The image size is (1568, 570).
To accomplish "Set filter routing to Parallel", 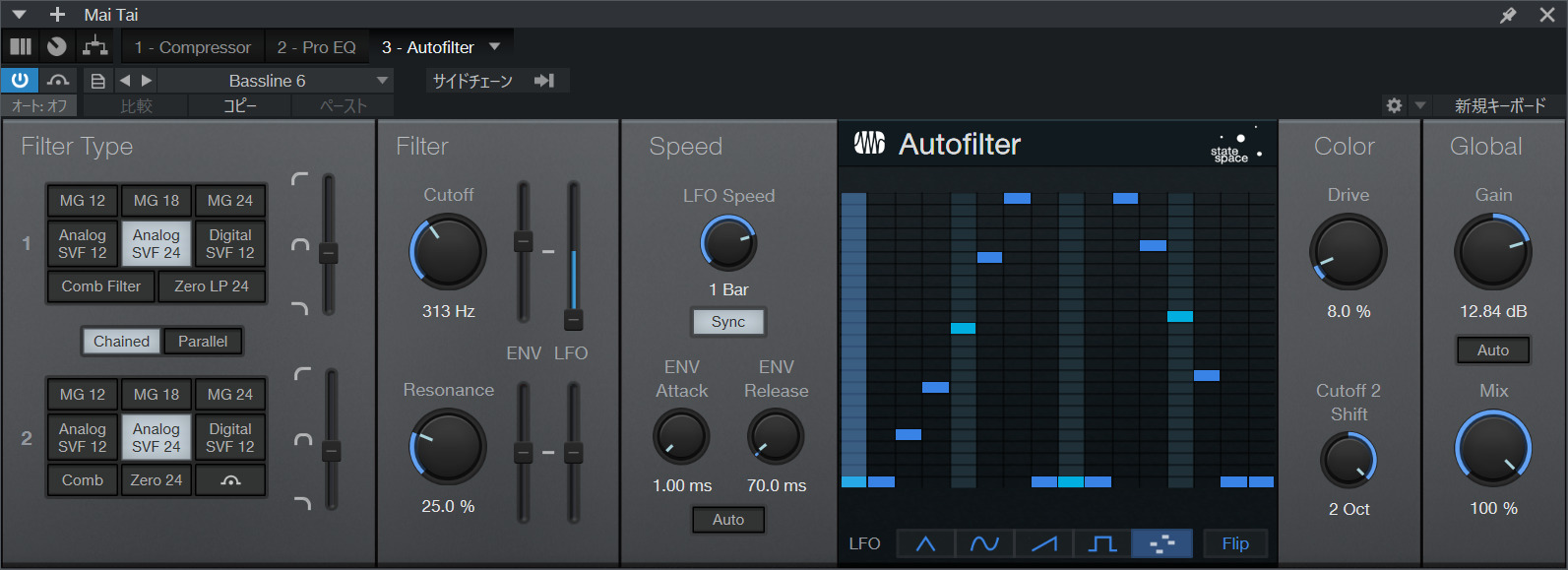I will (x=203, y=341).
